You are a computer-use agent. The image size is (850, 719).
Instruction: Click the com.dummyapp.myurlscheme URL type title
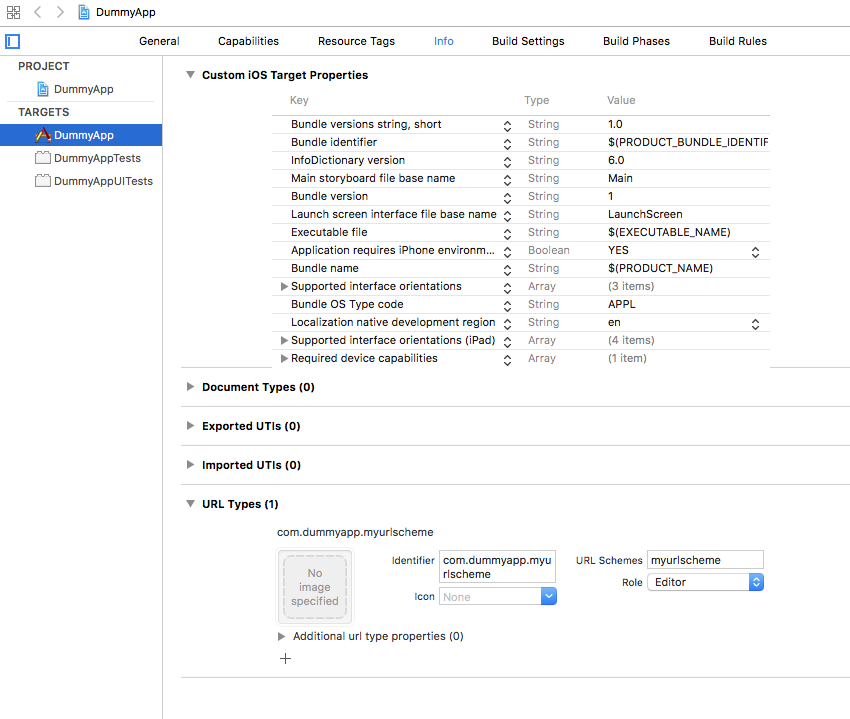coord(355,532)
